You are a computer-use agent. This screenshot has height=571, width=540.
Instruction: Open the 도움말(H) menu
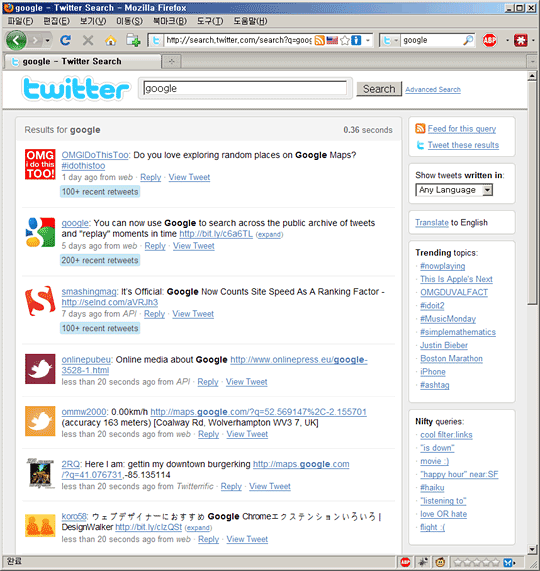[x=250, y=21]
